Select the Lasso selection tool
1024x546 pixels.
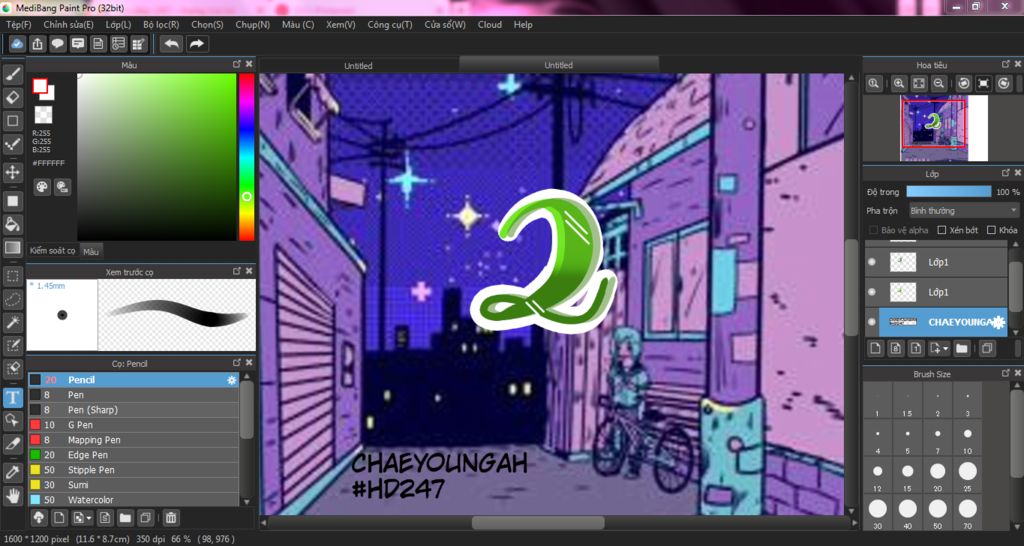[x=12, y=300]
